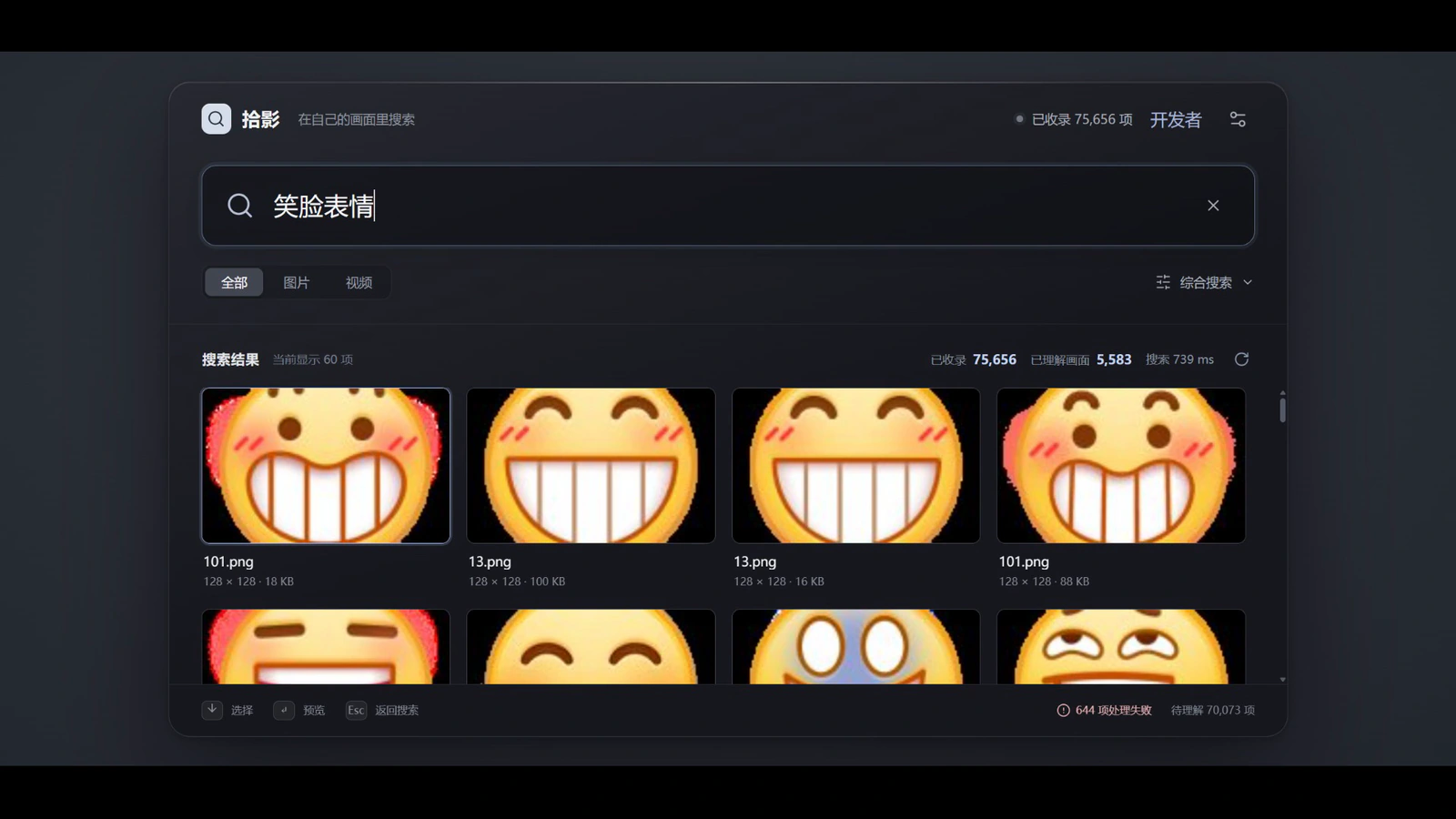Screen dimensions: 1456x819
Task: Expand the 综合搜索 dropdown chevron
Action: tap(1248, 282)
